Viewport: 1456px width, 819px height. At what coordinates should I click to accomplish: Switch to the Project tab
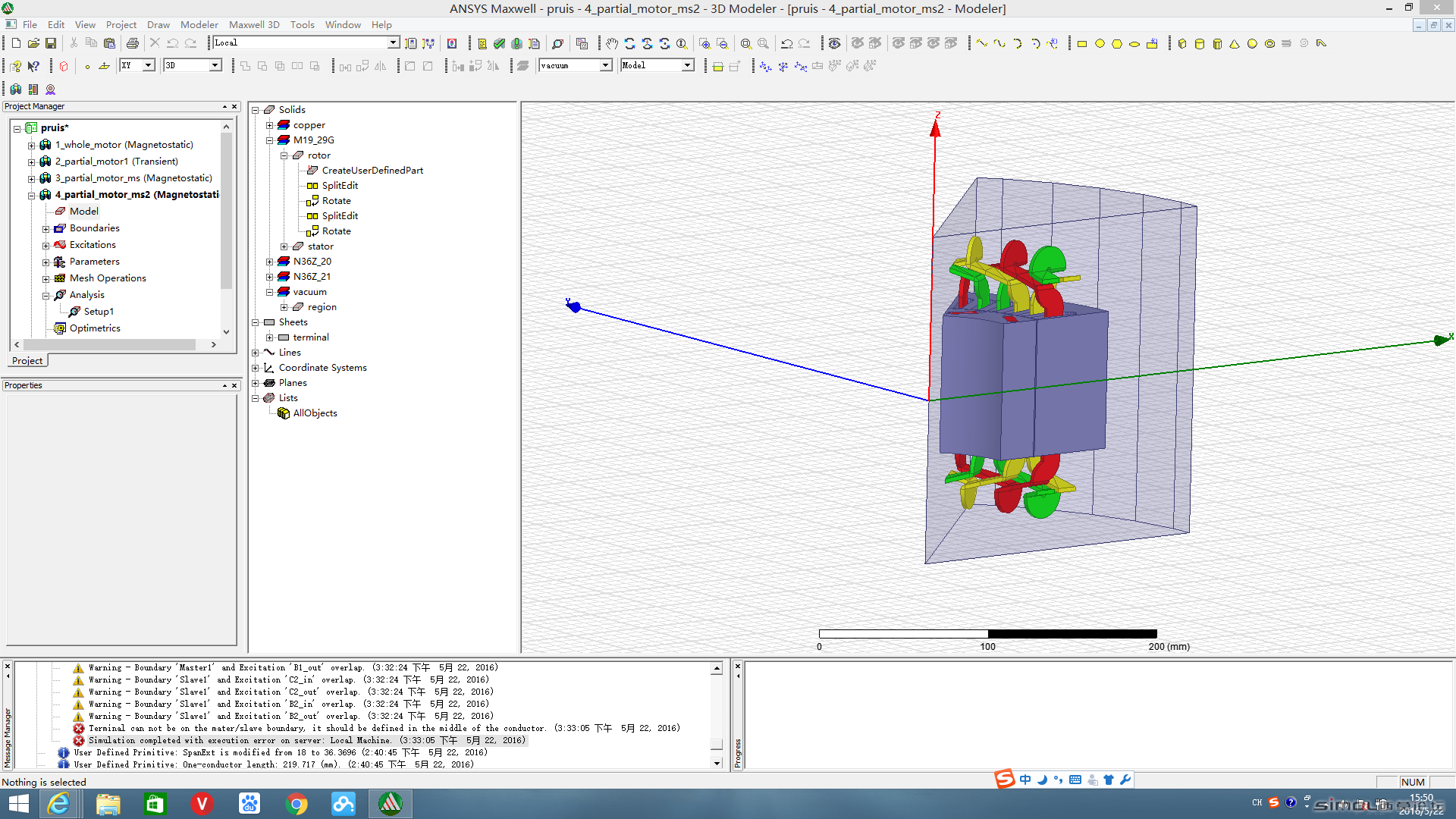point(27,361)
